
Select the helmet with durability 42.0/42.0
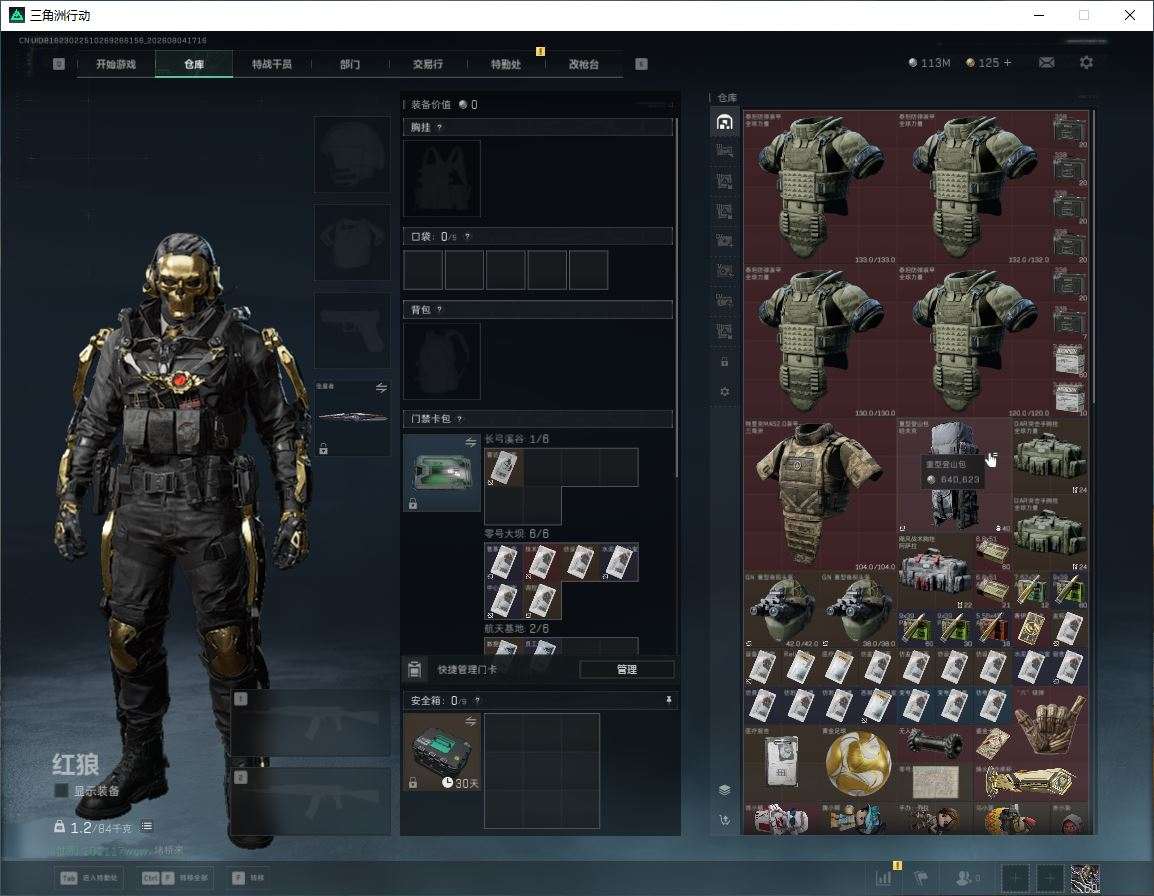tap(782, 610)
